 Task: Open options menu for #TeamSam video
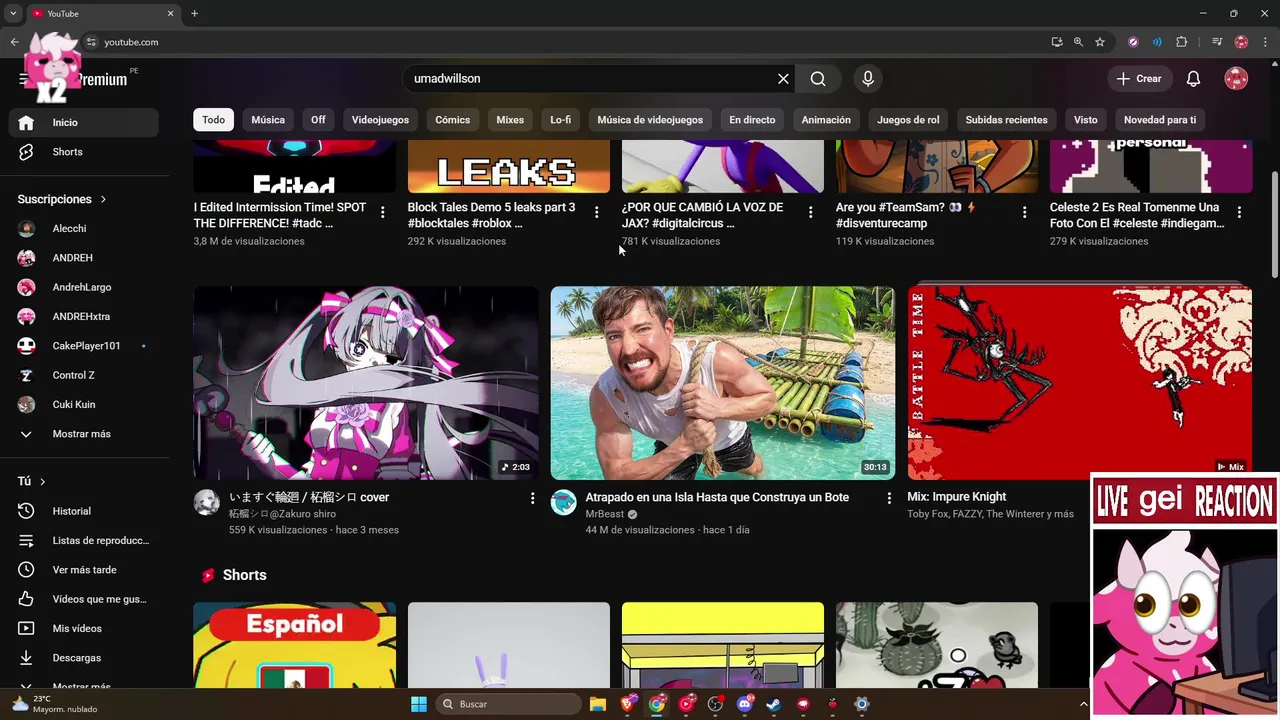[1024, 212]
